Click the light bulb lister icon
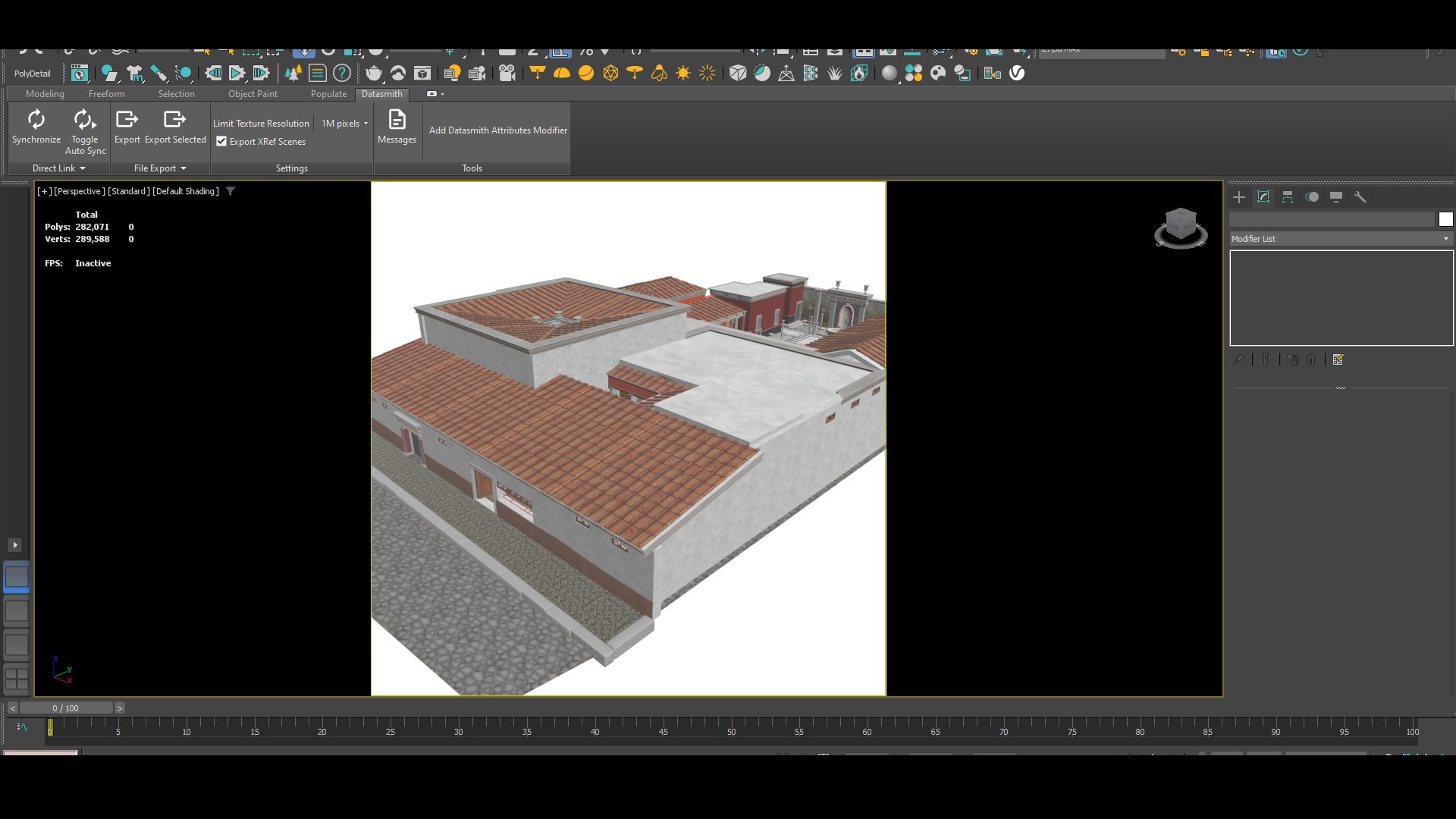Image resolution: width=1456 pixels, height=819 pixels. pyautogui.click(x=453, y=73)
